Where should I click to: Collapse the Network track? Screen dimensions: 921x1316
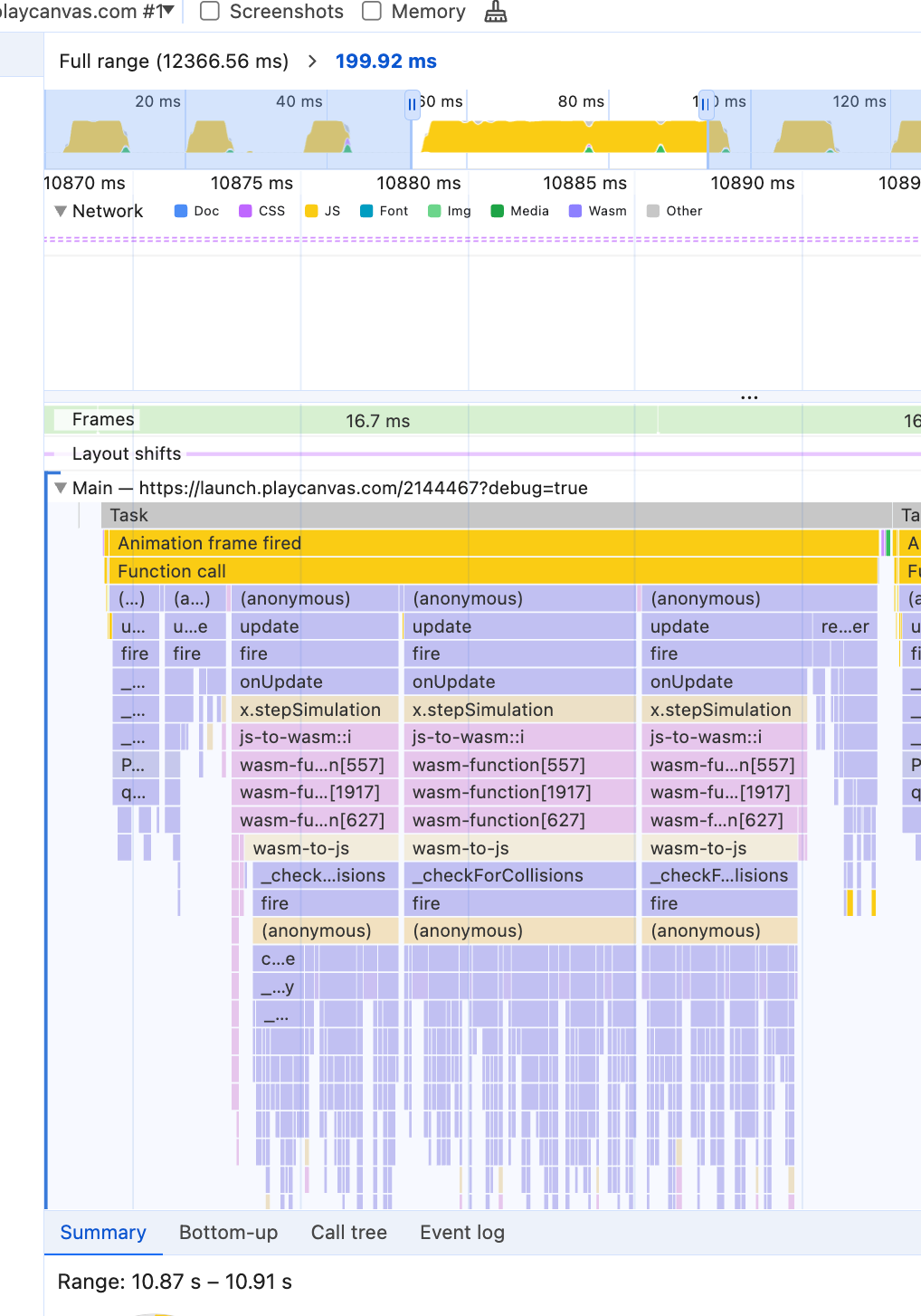[x=61, y=211]
